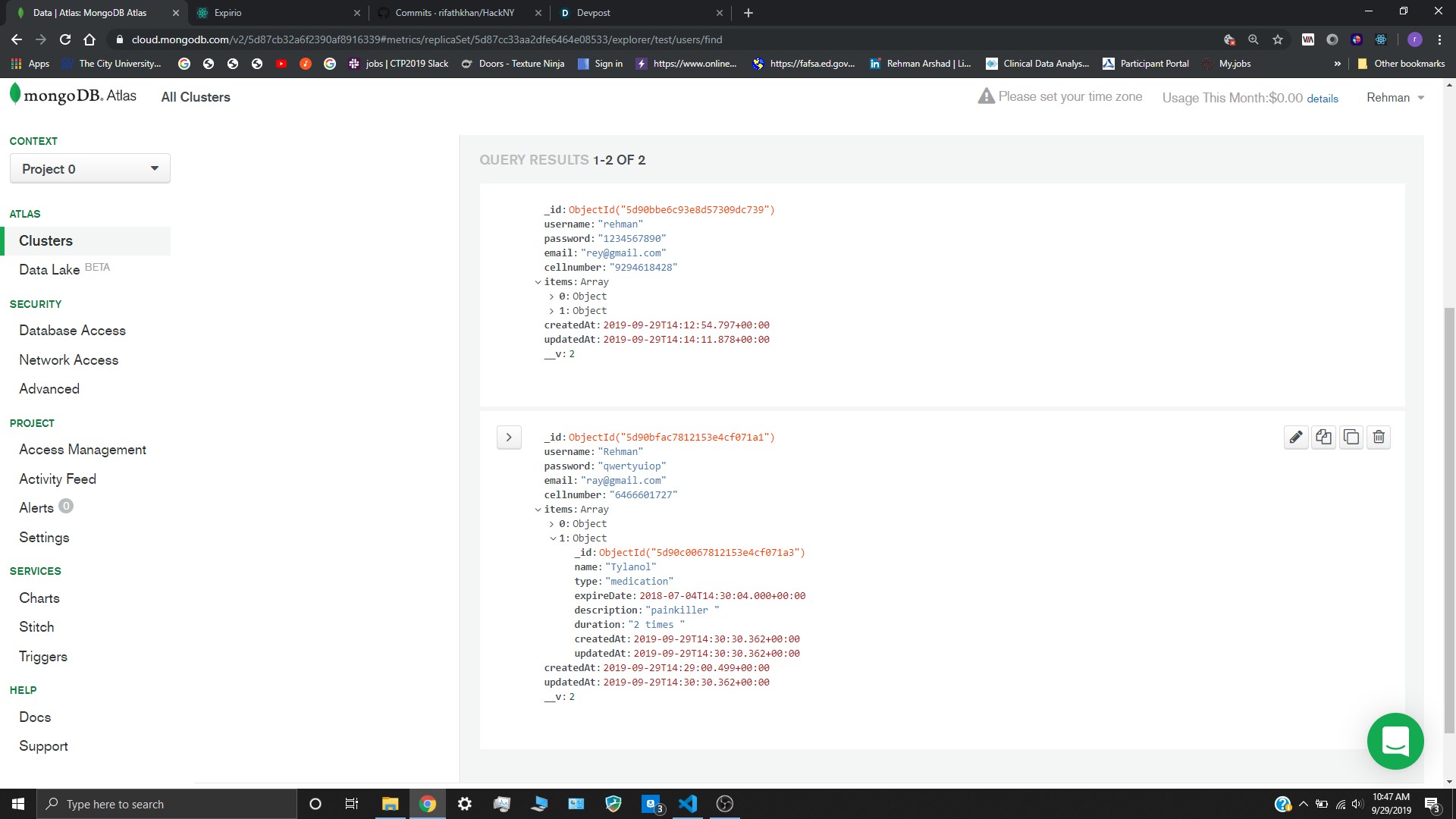Click the copy document icon
The image size is (1456, 819).
[1323, 437]
